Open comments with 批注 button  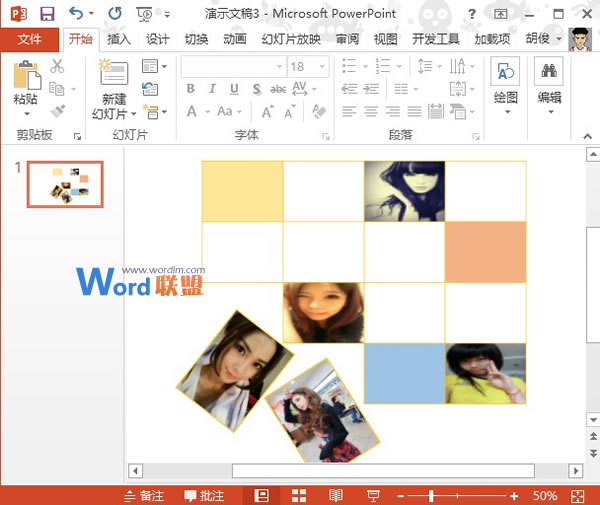point(204,496)
